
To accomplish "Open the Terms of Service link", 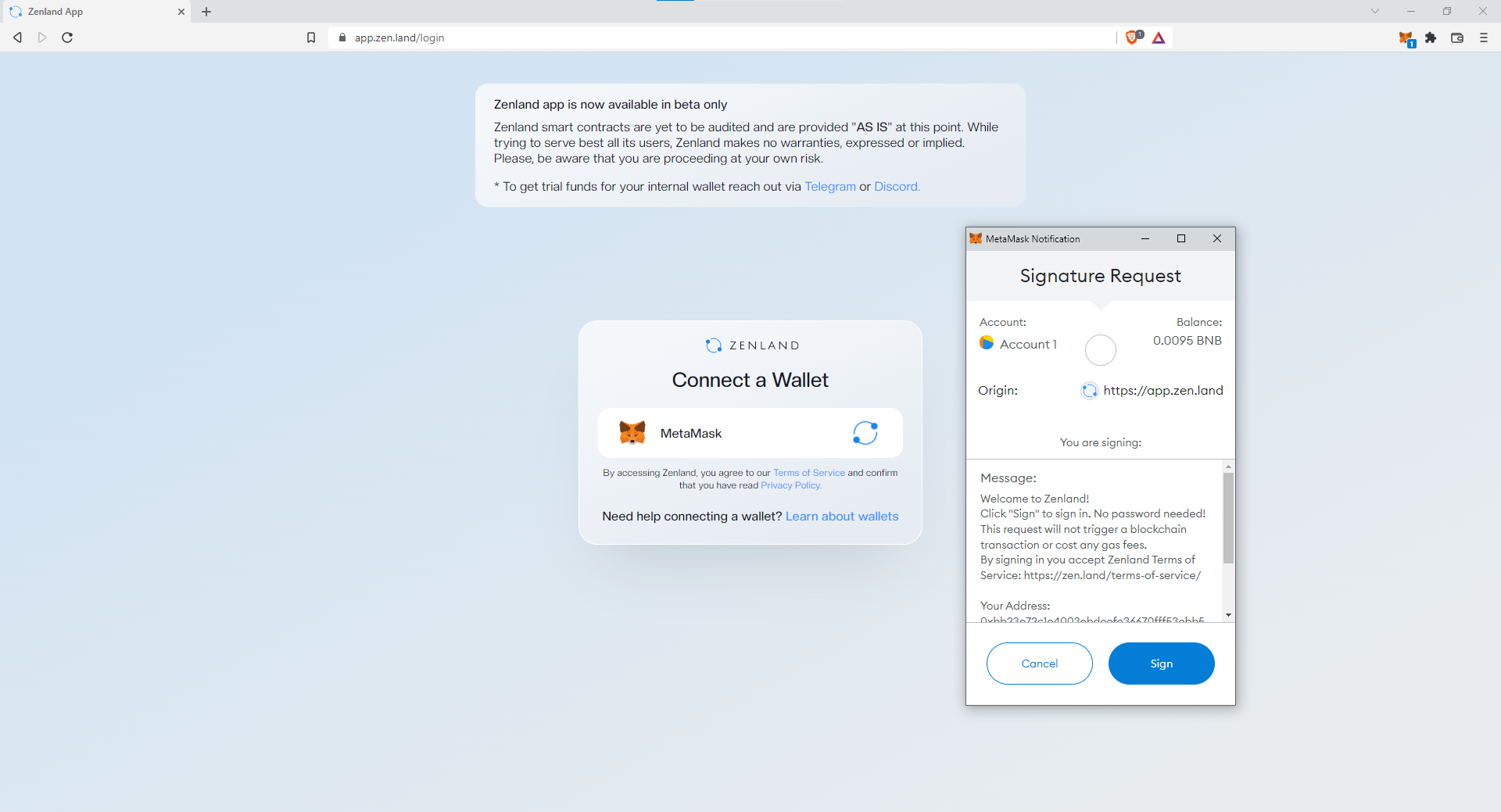I will coord(809,473).
